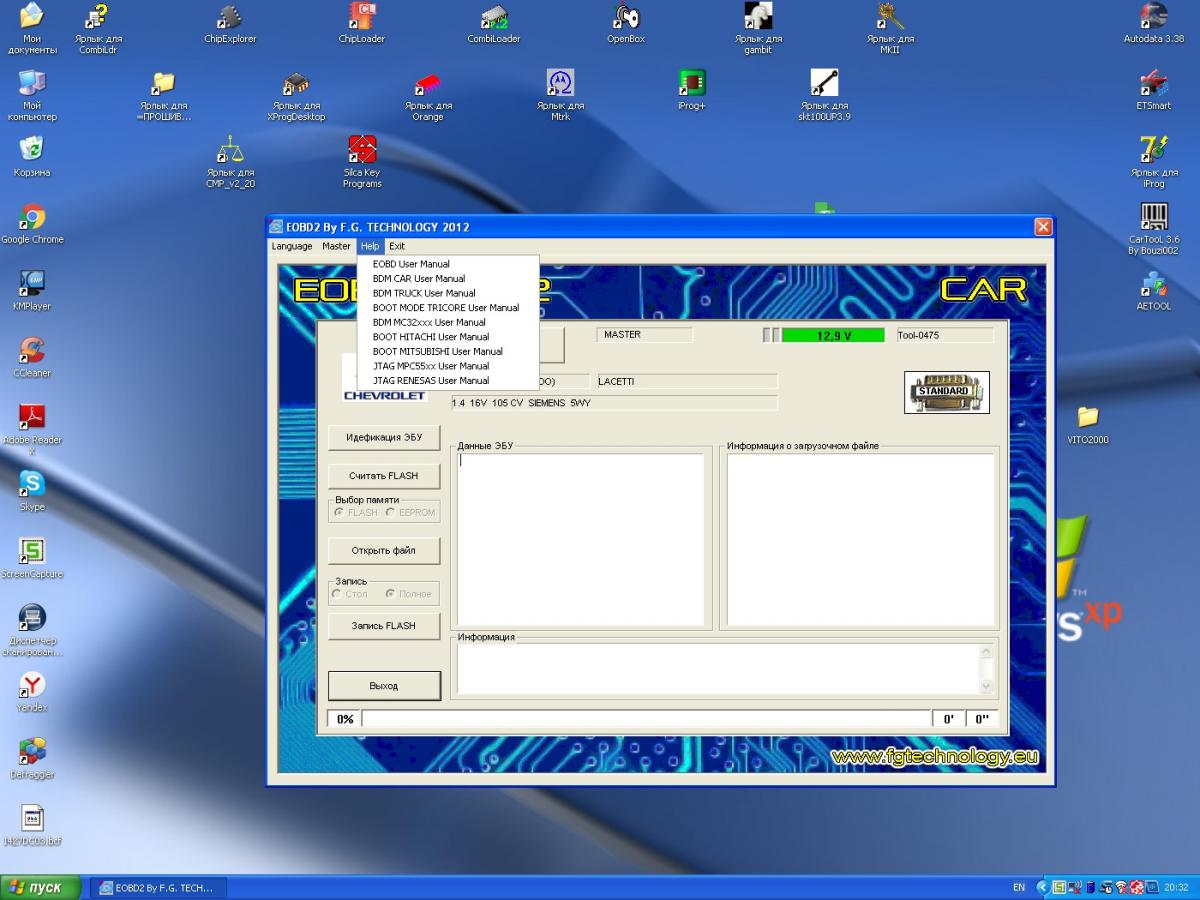
Task: Open ChipExplorer desktop icon
Action: [x=230, y=24]
